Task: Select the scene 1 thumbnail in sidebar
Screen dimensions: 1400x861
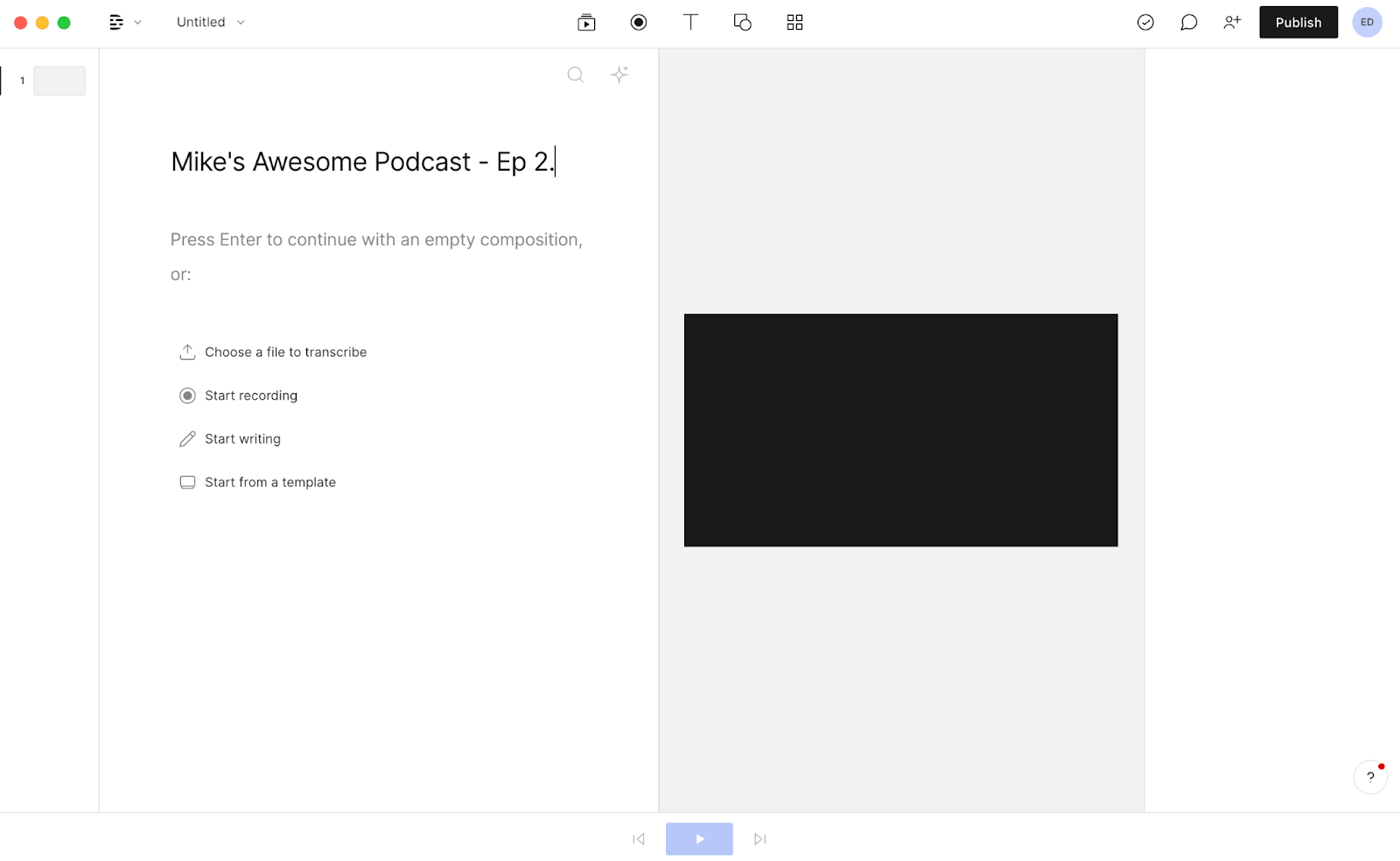Action: [59, 80]
